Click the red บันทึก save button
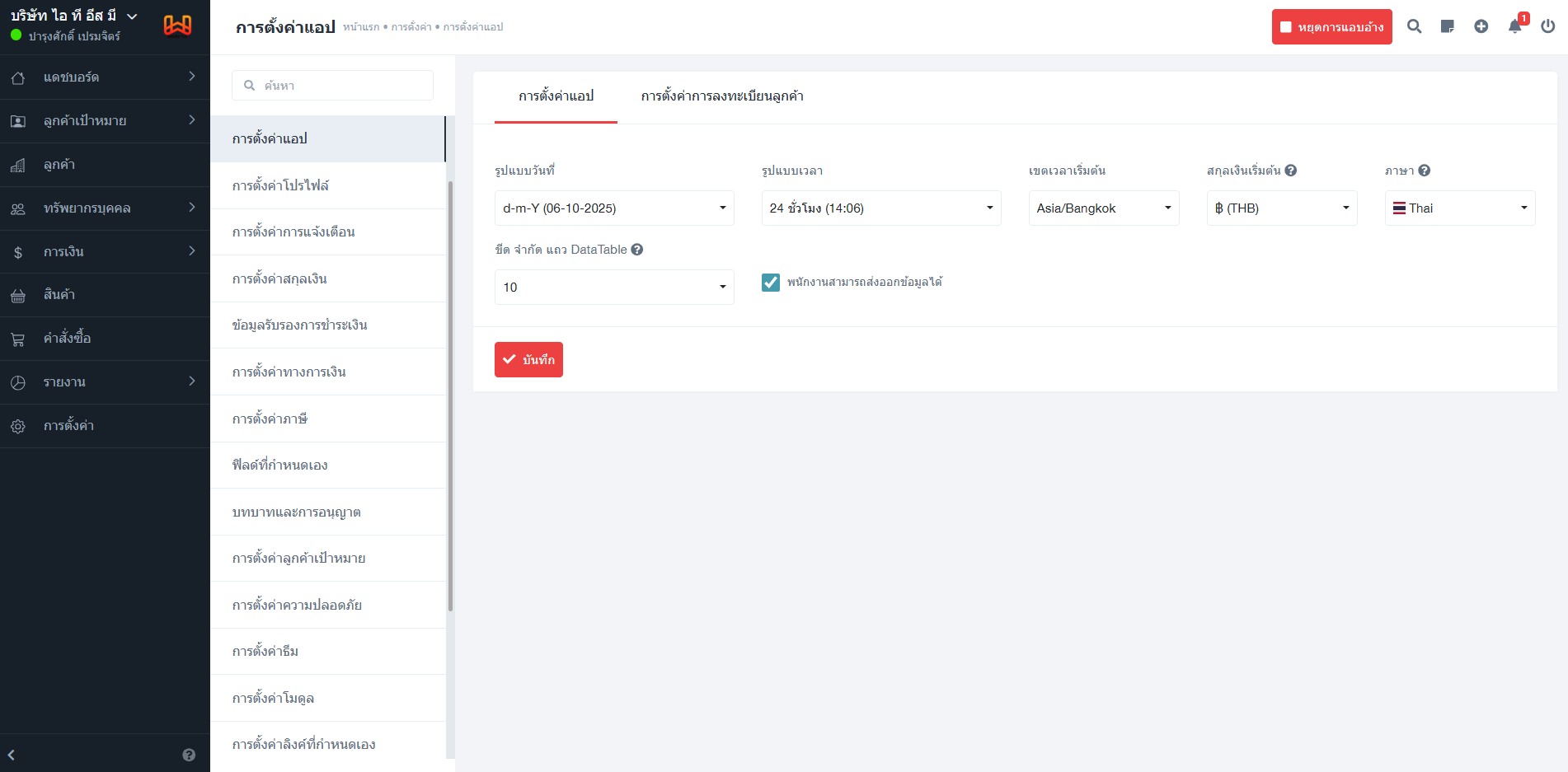 click(x=528, y=360)
